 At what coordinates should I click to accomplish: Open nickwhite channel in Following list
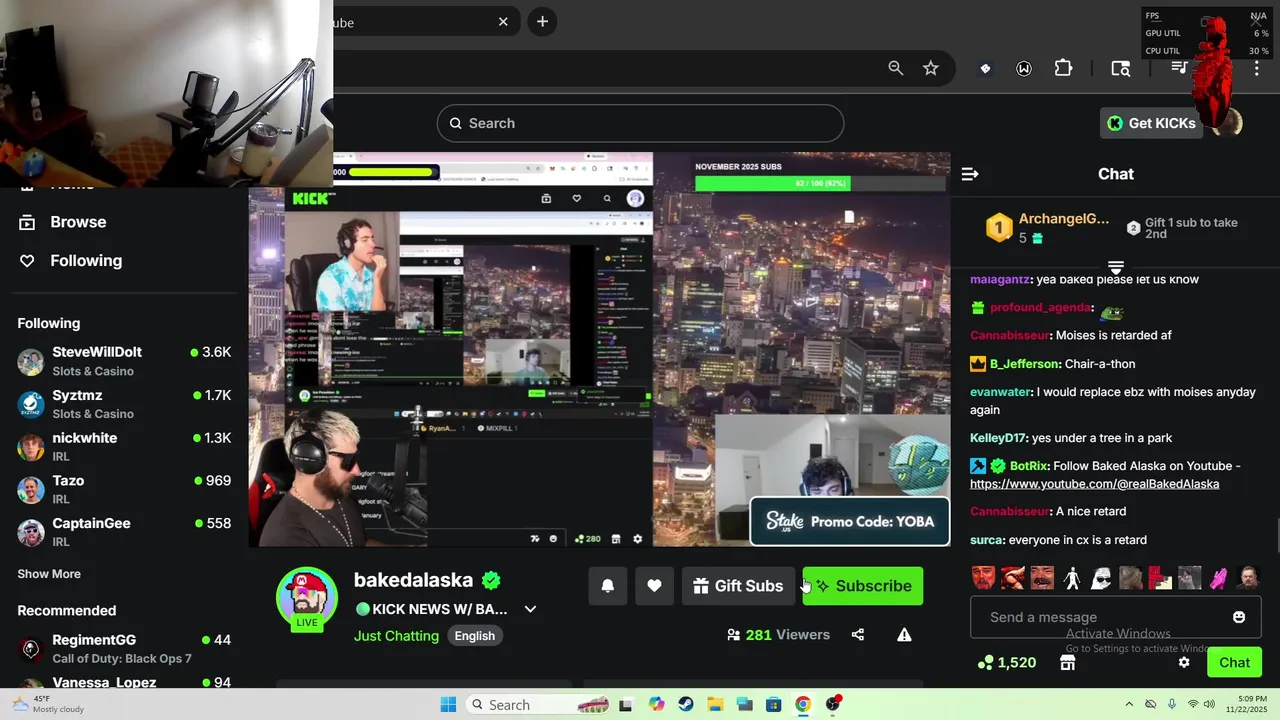point(124,447)
